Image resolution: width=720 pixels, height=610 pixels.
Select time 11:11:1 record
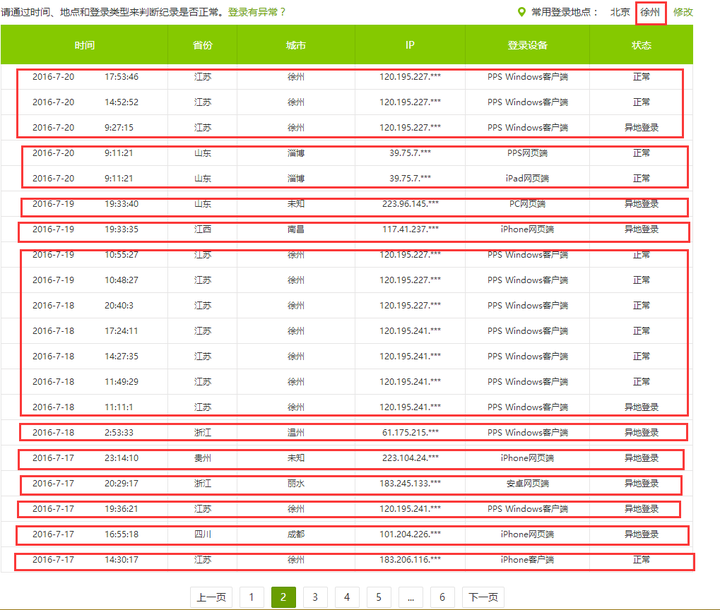[x=118, y=407]
